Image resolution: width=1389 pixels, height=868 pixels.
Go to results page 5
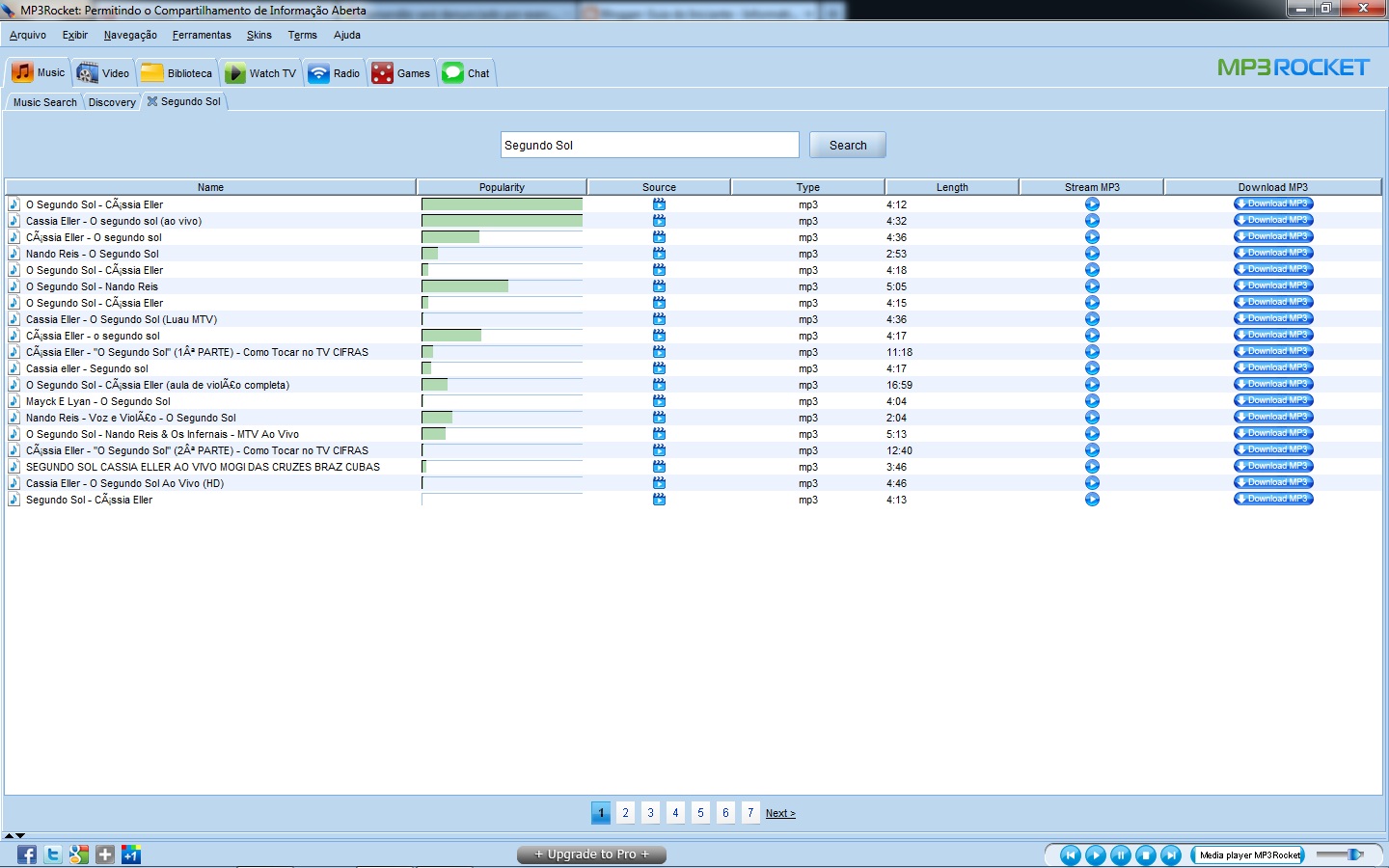[x=700, y=813]
